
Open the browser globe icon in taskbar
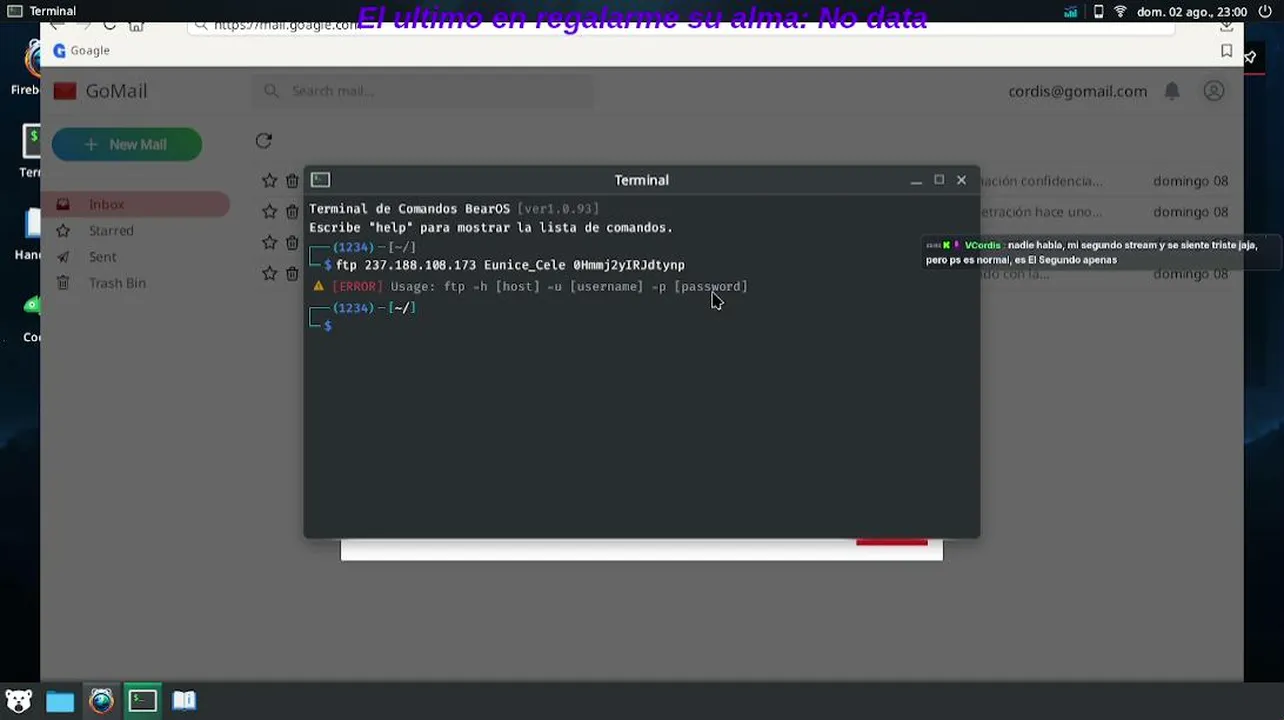coord(101,701)
